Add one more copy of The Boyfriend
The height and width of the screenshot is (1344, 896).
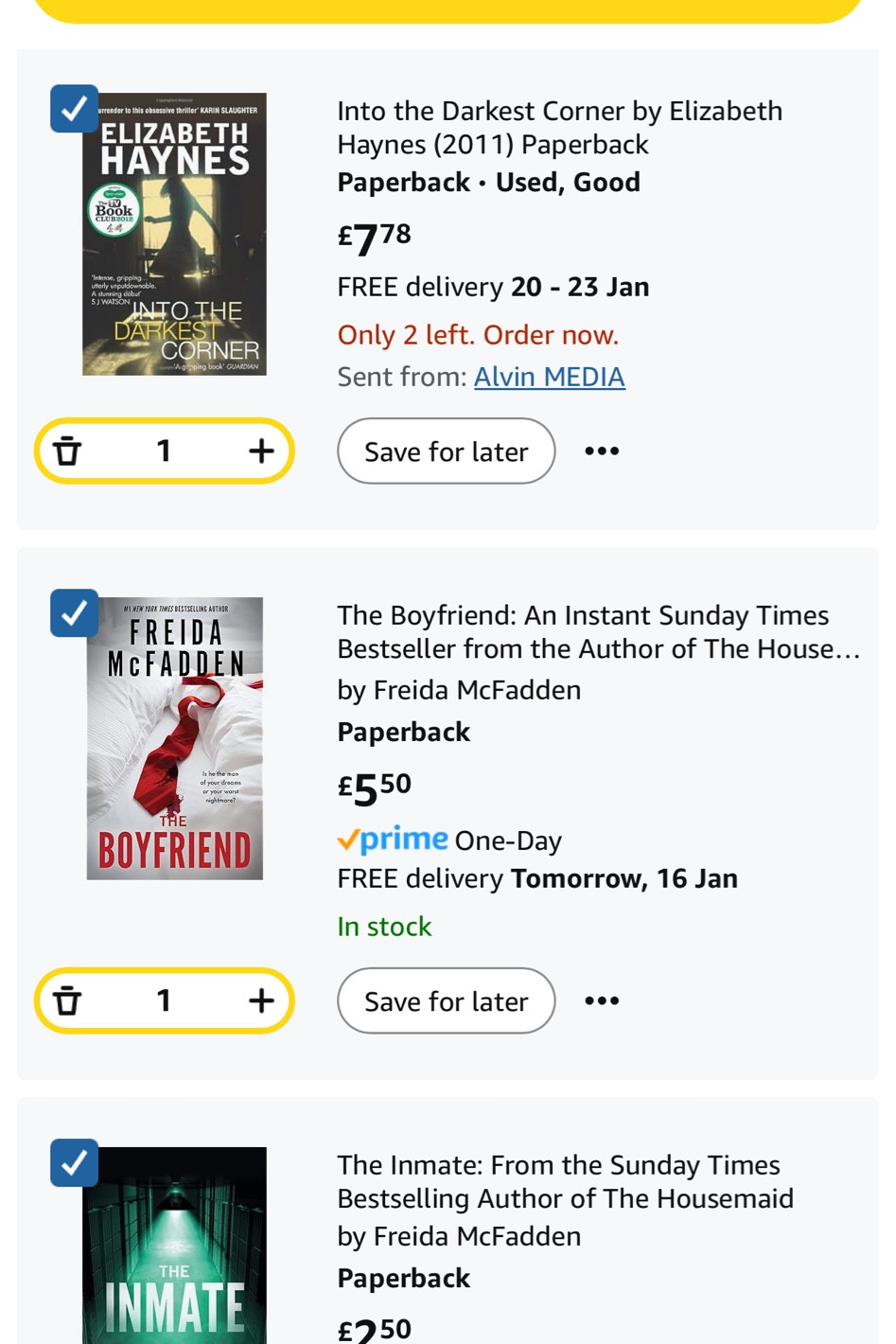(261, 1001)
